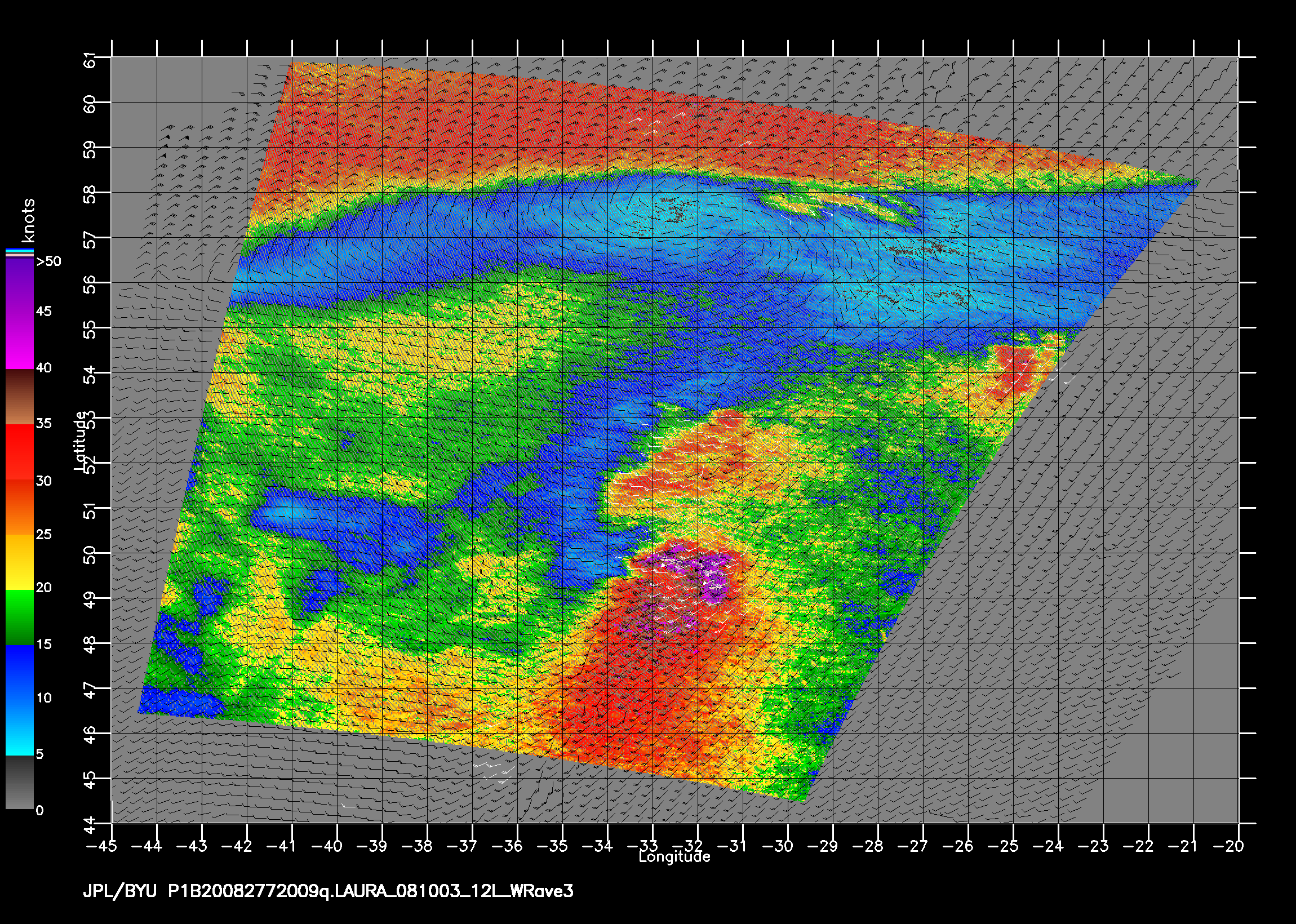
Task: Click the '44' latitude tick label
Action: pyautogui.click(x=90, y=825)
